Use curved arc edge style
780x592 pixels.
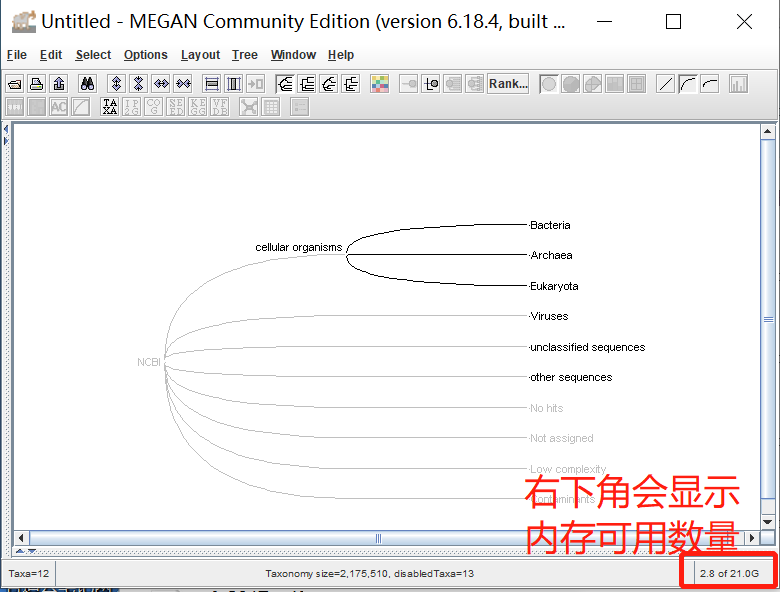pyautogui.click(x=687, y=84)
